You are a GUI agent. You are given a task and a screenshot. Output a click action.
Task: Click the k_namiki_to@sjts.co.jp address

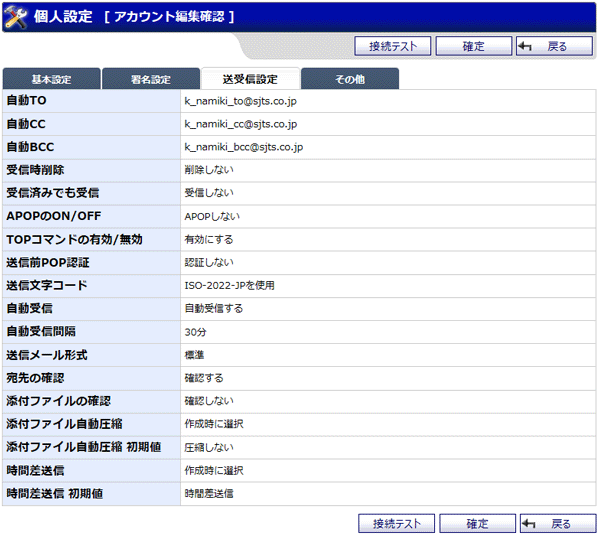240,101
